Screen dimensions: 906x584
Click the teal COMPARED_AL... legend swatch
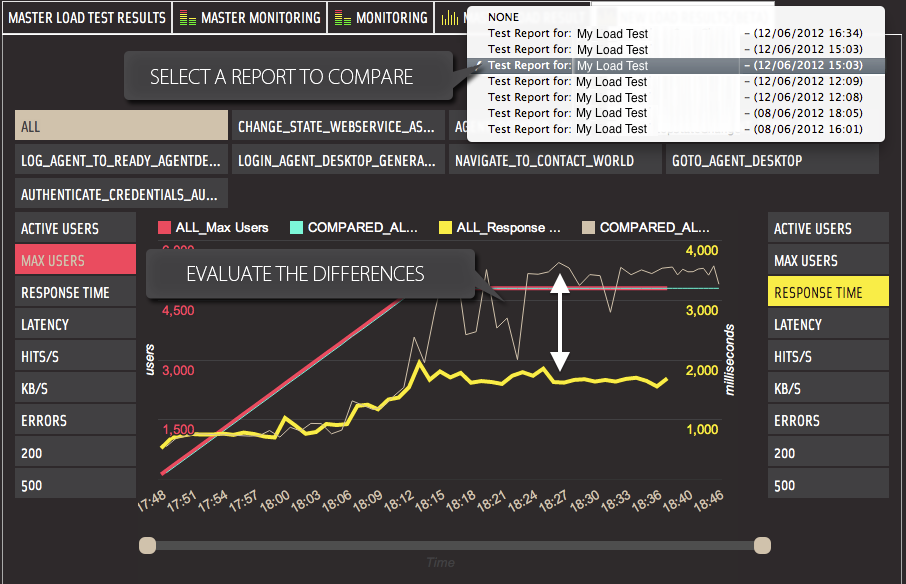coord(296,228)
